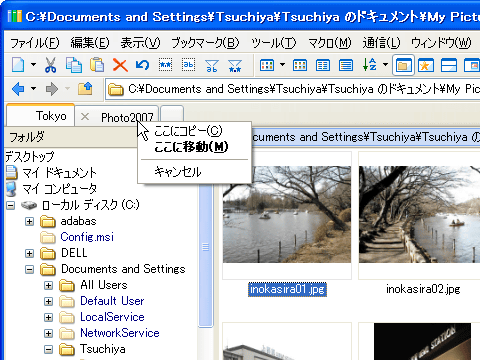The height and width of the screenshot is (360, 480).
Task: Open the 通信(L) menu
Action: click(381, 43)
